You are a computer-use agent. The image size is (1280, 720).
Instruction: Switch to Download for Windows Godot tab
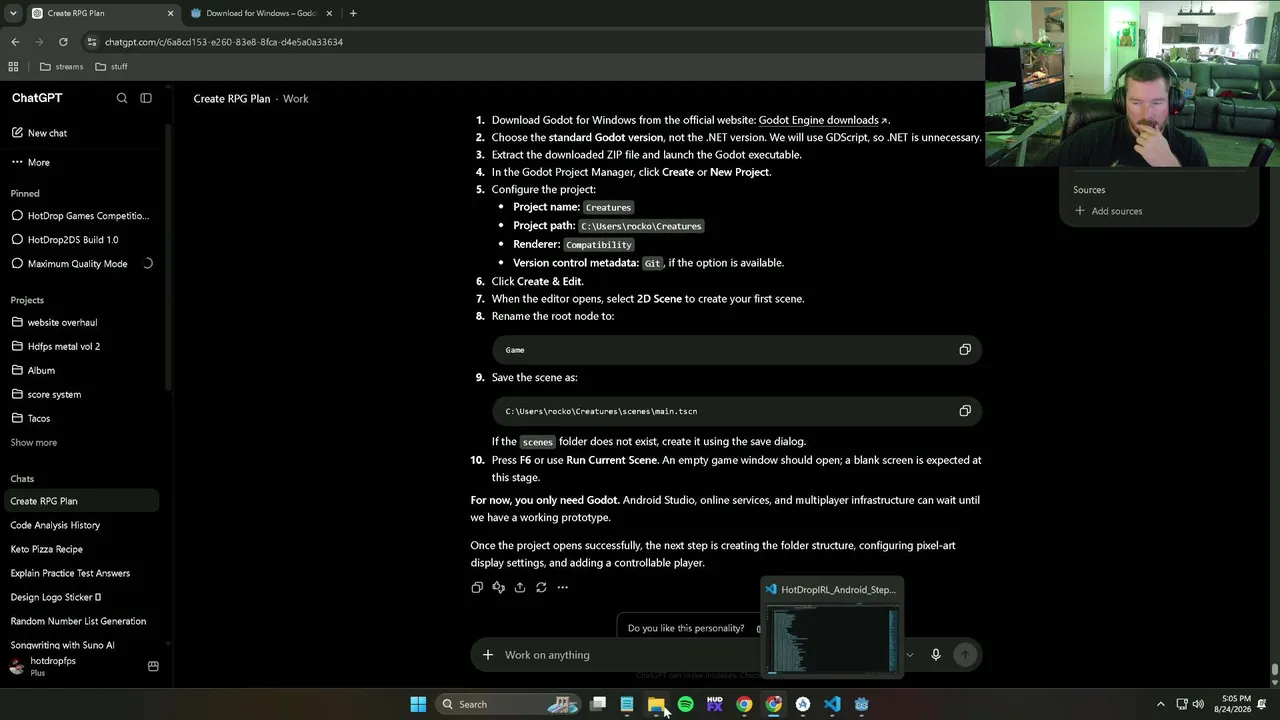(260, 13)
